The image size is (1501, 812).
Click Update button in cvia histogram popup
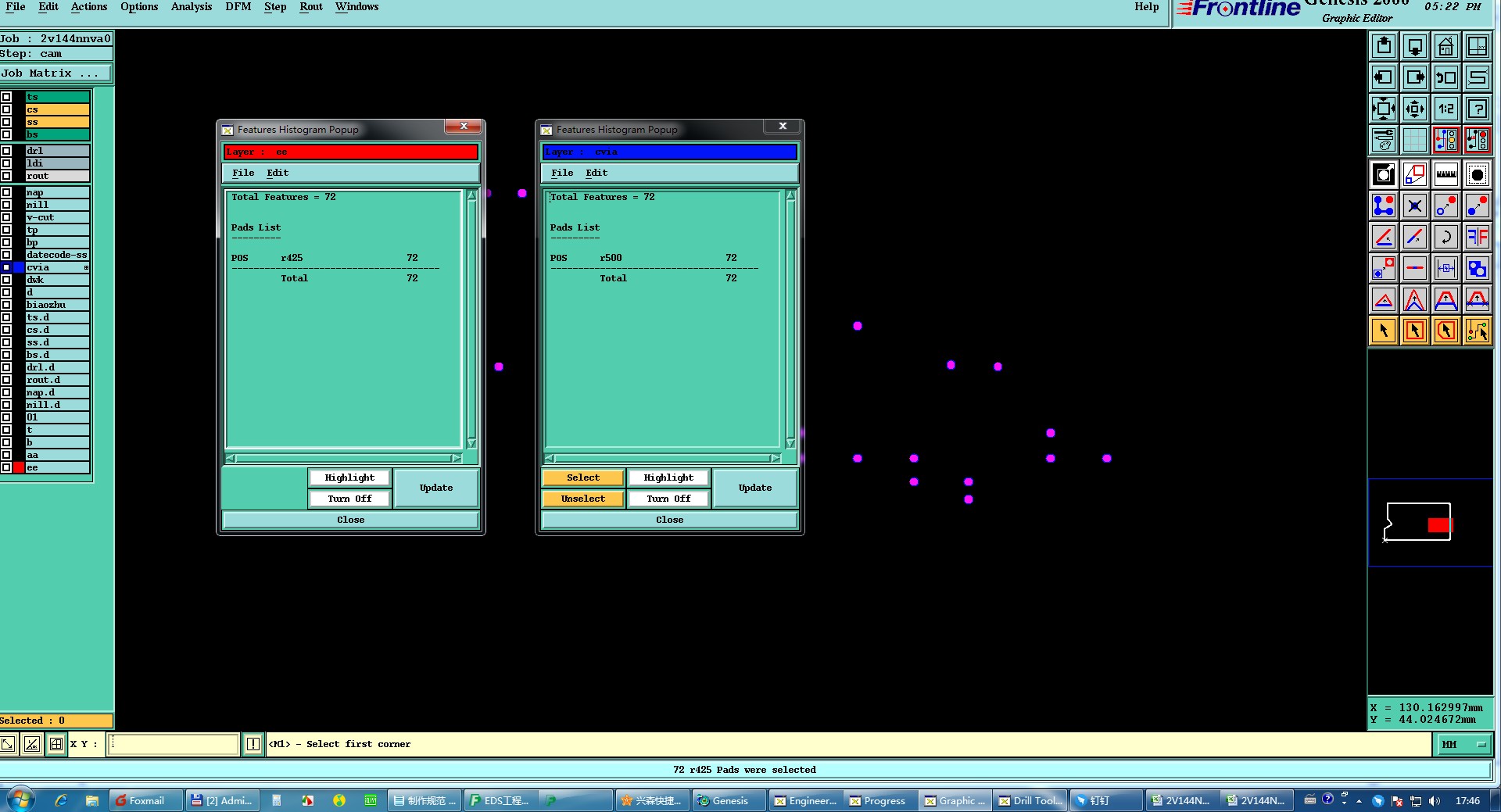click(x=755, y=488)
